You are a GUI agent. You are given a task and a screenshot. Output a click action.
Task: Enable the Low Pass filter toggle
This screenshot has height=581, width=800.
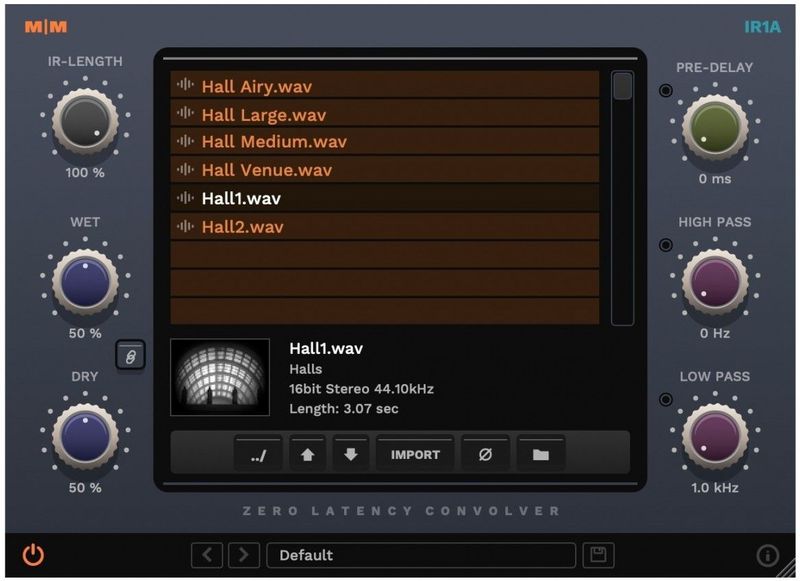[665, 399]
